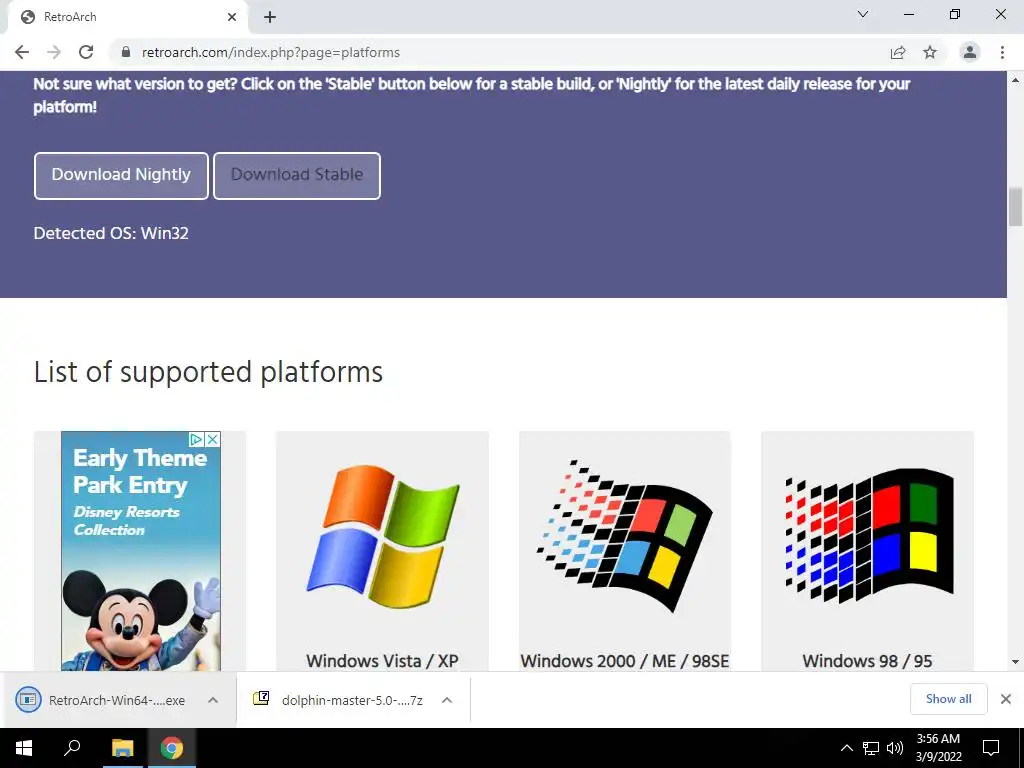1024x768 pixels.
Task: Download the Stable build
Action: [x=296, y=176]
